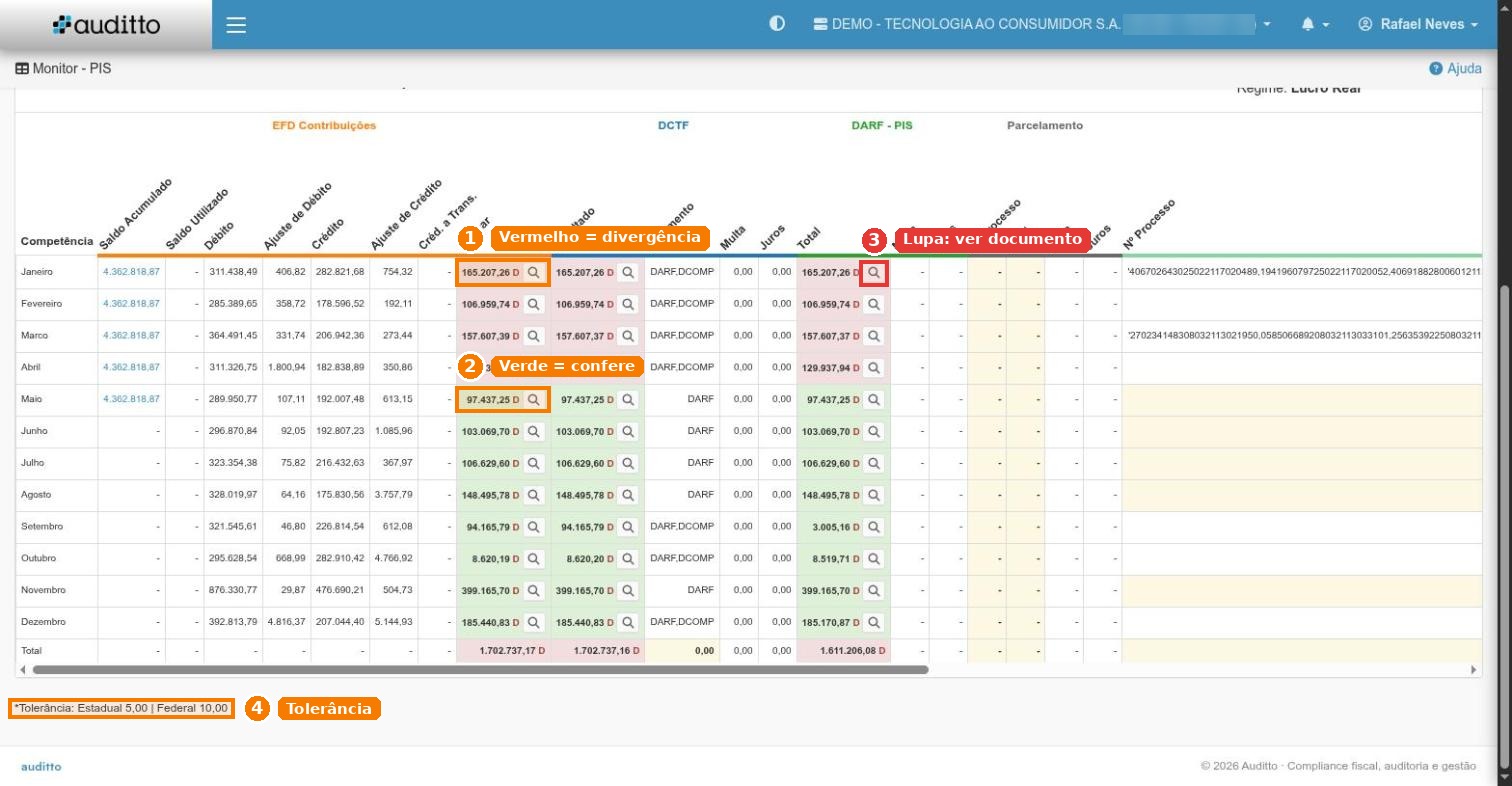Image resolution: width=1512 pixels, height=786 pixels.
Task: Open the DCTF magnifier in the Março row
Action: pos(628,336)
